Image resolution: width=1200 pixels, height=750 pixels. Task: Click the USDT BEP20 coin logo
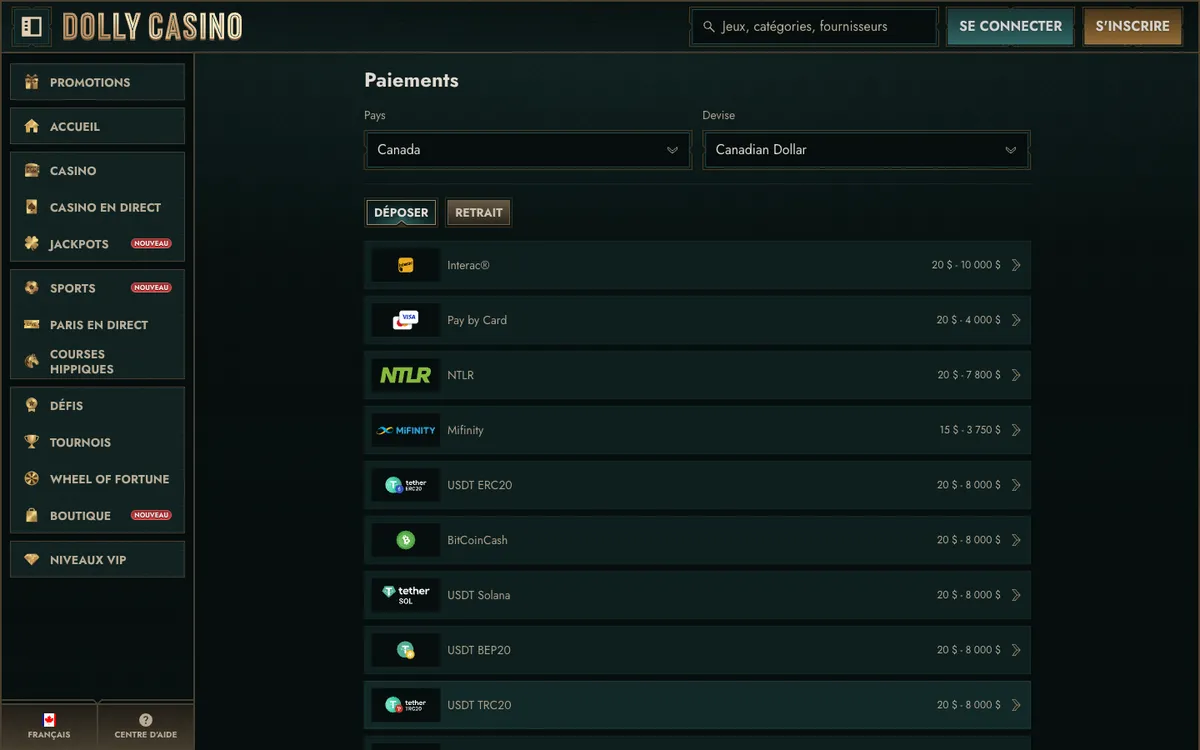click(406, 650)
